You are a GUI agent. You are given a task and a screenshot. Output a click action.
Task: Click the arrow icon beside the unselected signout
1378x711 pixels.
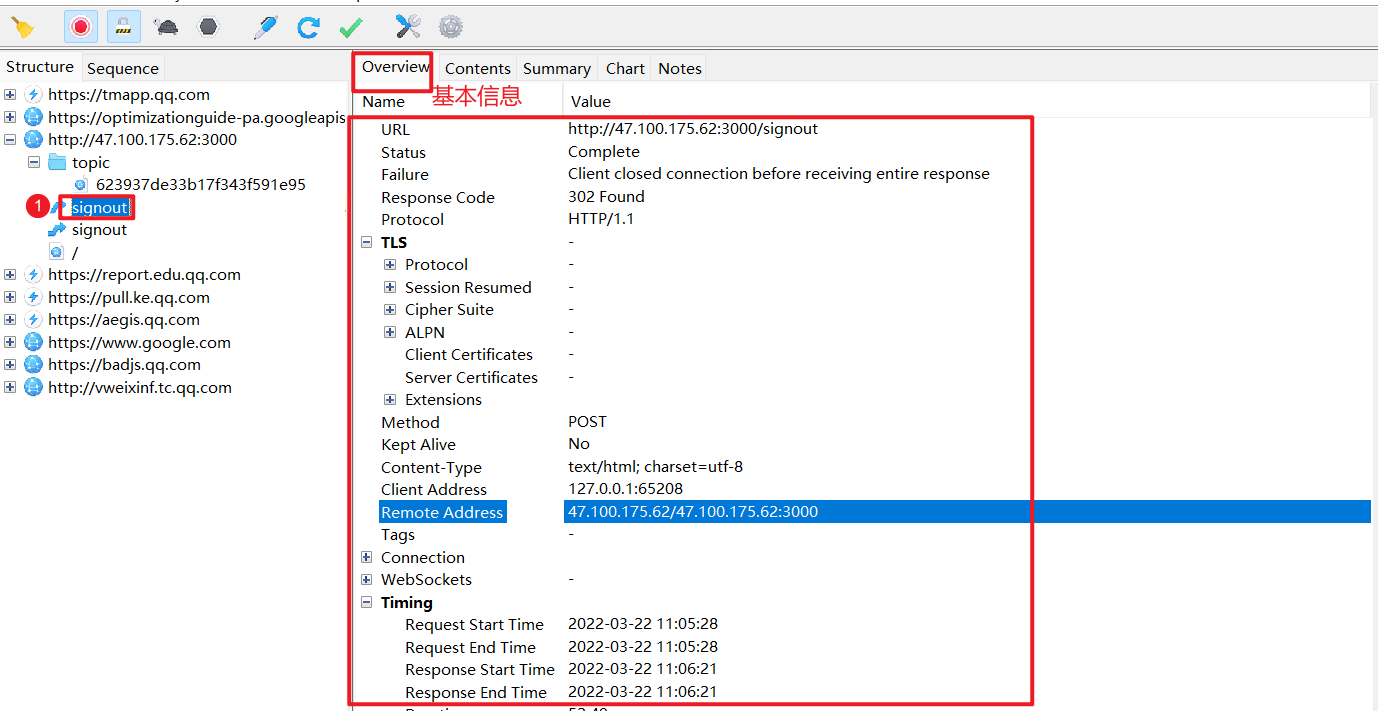click(57, 230)
